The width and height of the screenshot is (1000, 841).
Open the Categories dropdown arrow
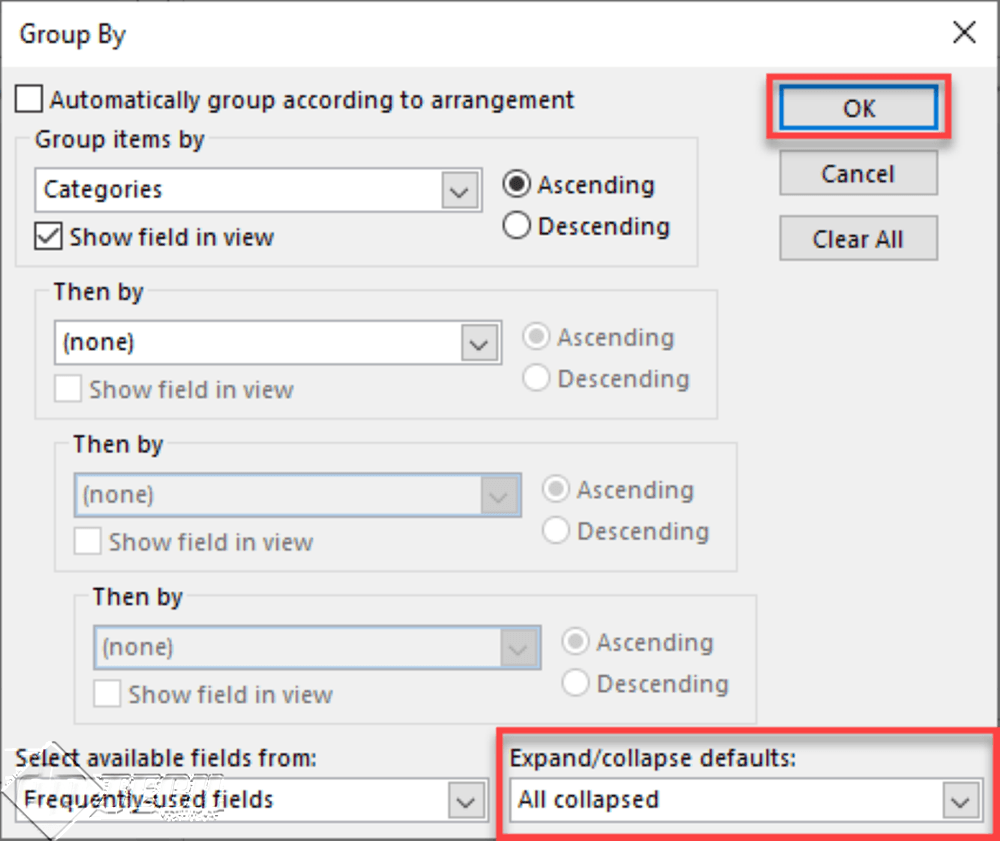(460, 190)
